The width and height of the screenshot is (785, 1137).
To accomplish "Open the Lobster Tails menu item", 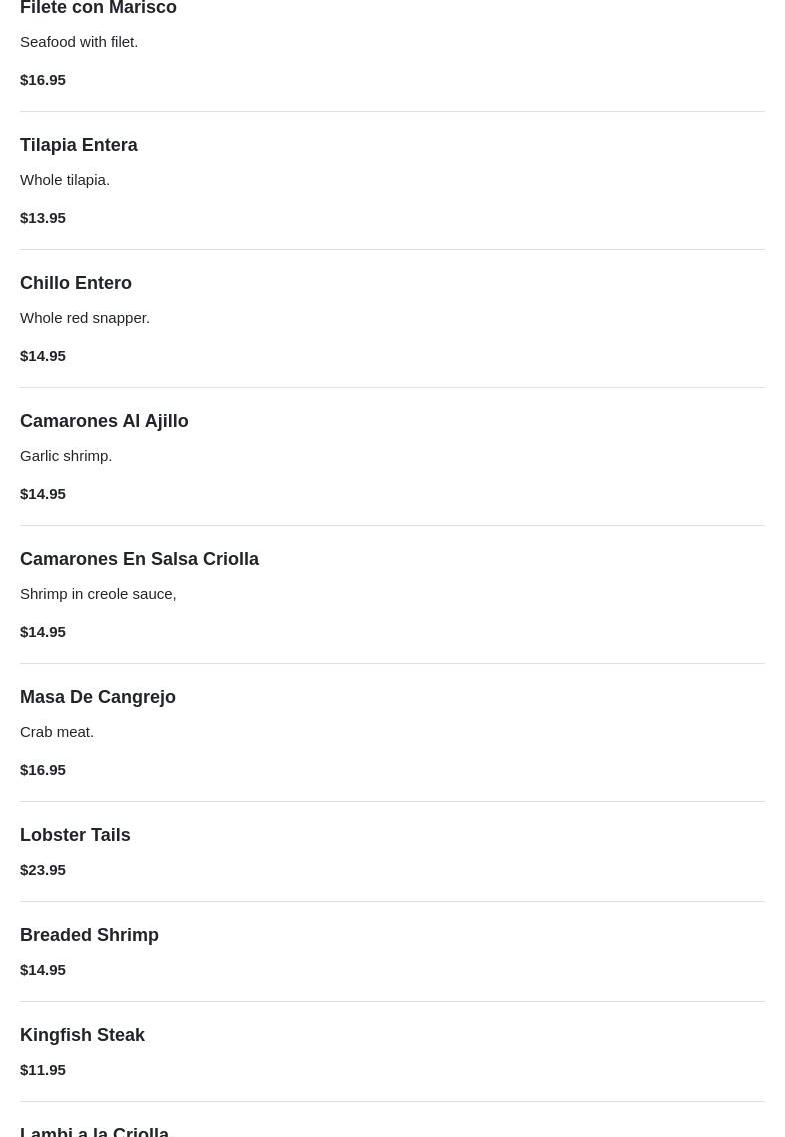I will (75, 835).
